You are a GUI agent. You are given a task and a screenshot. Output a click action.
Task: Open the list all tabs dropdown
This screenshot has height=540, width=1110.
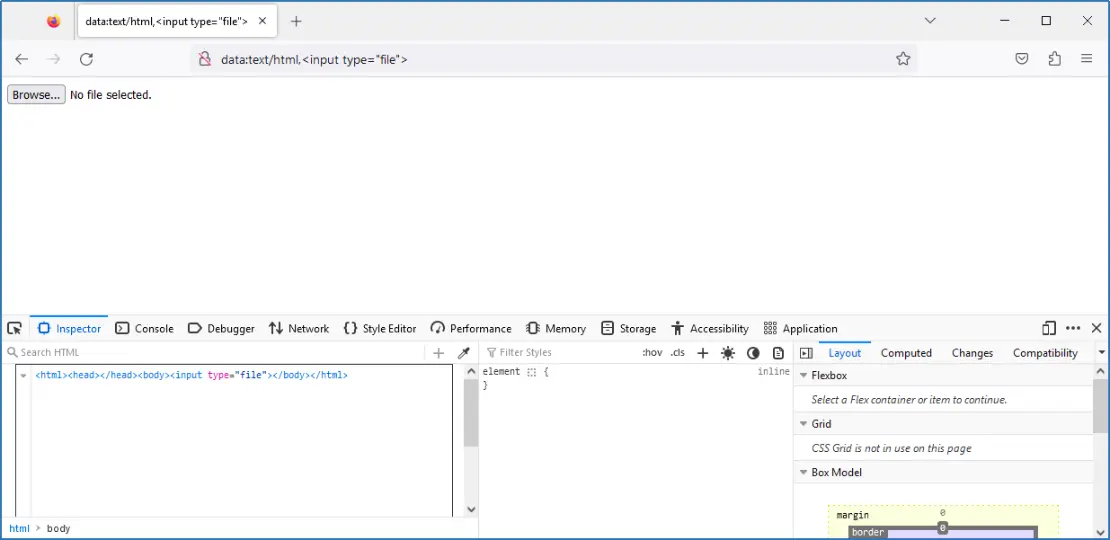pos(931,21)
